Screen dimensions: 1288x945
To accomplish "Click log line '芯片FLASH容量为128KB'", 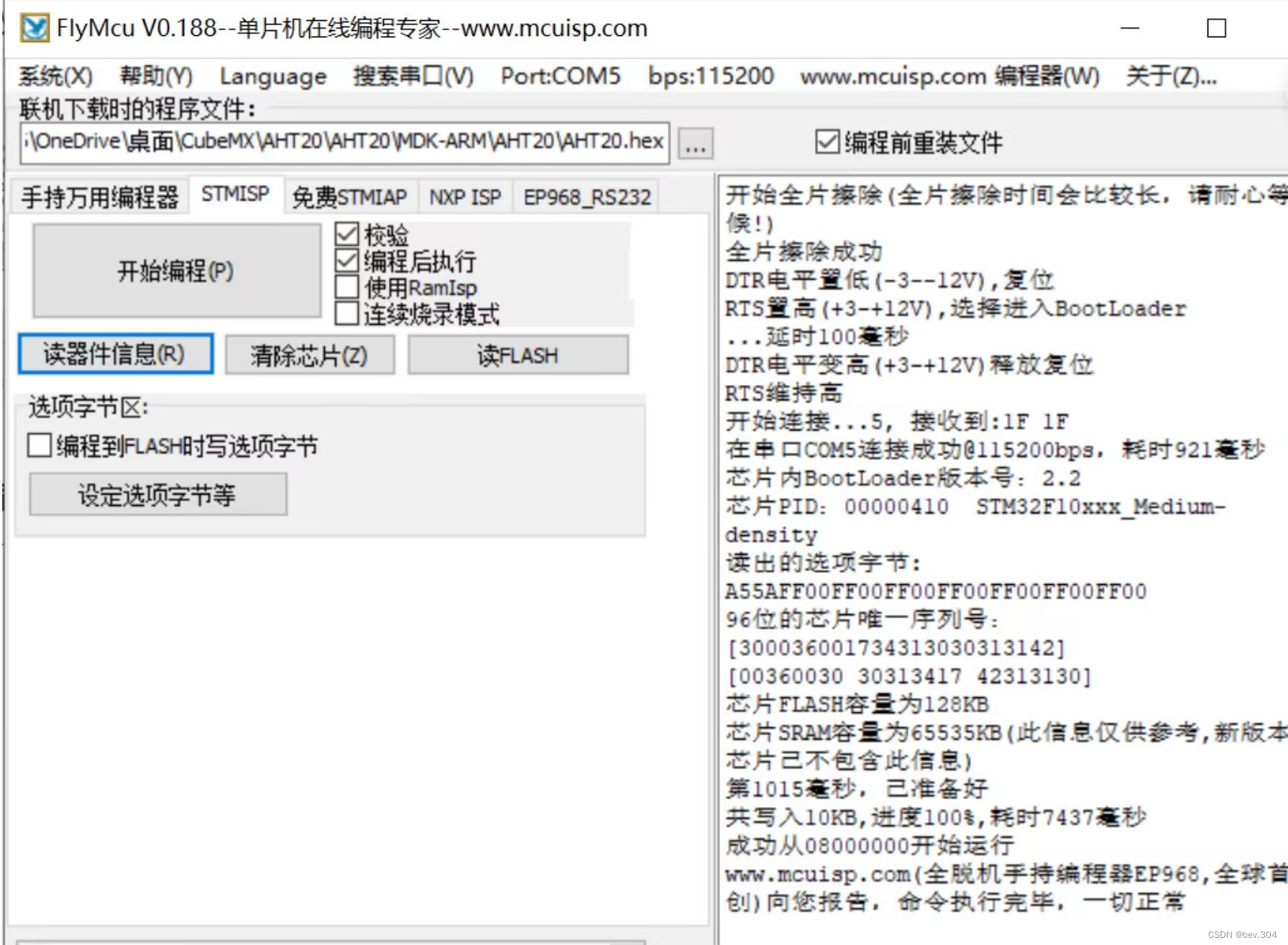I will 857,704.
